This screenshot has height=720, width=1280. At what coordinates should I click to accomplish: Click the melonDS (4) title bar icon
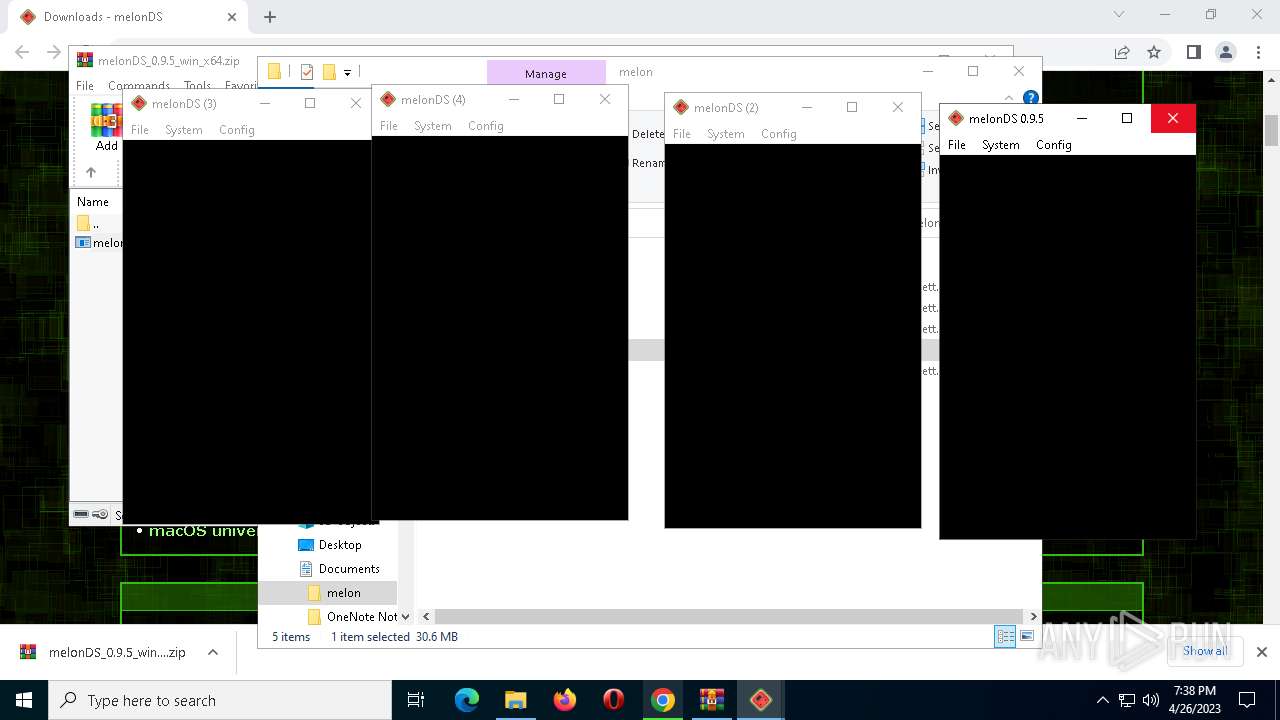tap(388, 99)
